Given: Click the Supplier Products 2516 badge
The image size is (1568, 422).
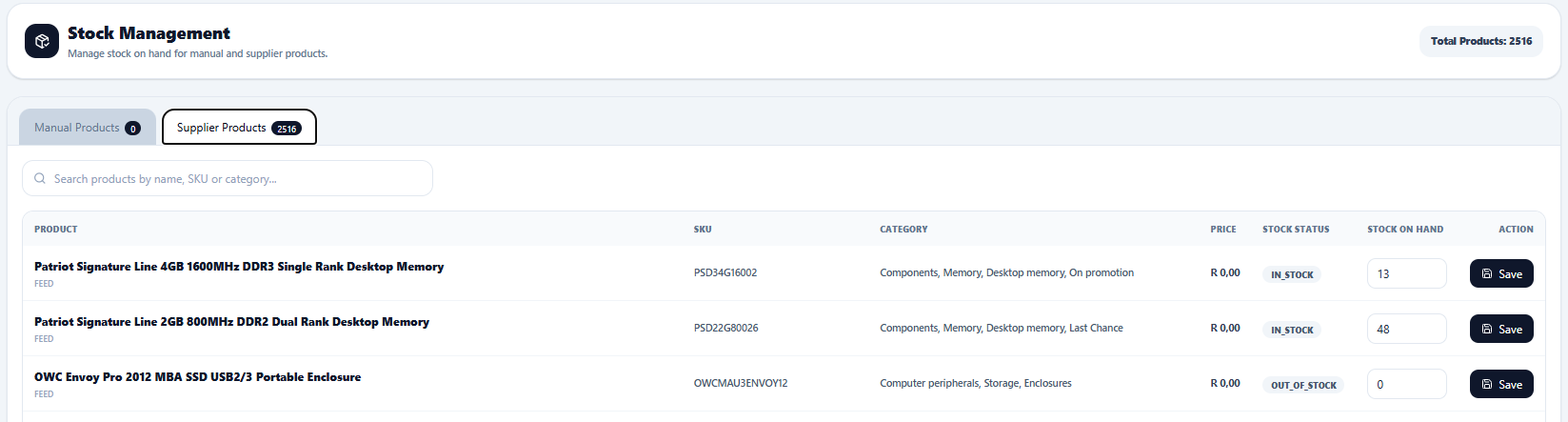Looking at the screenshot, I should [287, 129].
